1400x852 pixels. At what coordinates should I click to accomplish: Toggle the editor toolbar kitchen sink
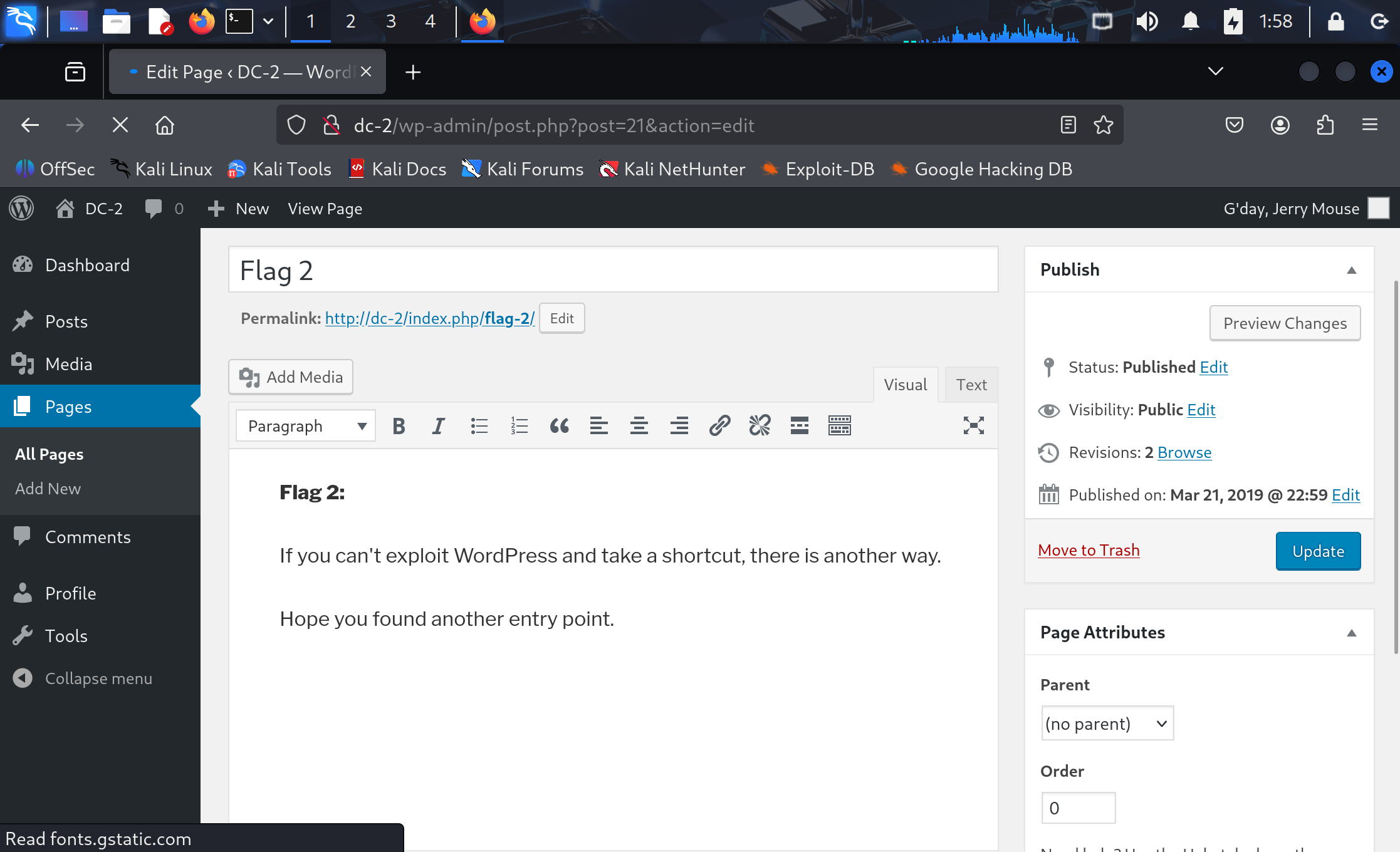coord(840,426)
